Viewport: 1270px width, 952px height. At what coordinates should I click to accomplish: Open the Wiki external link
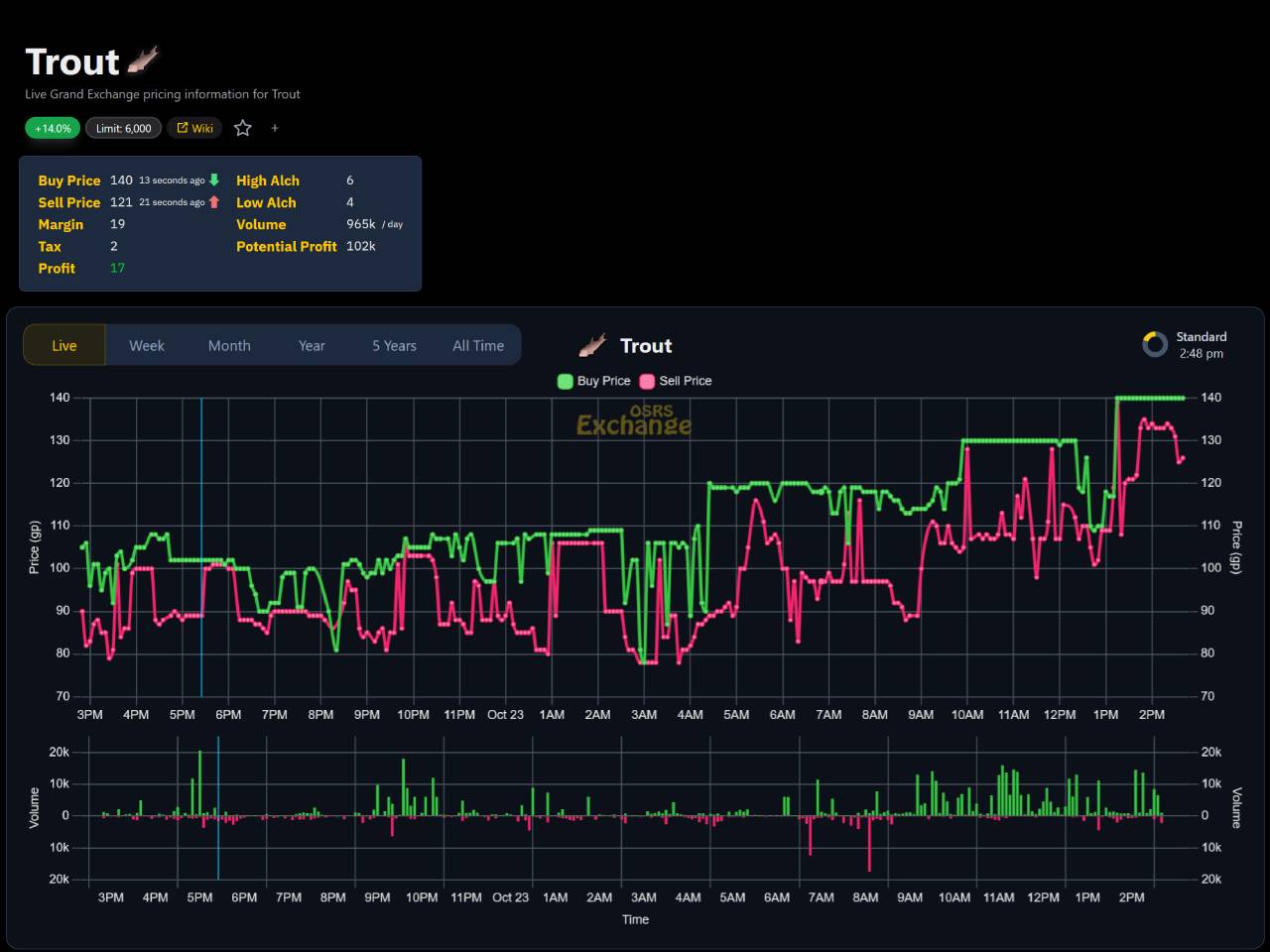pyautogui.click(x=194, y=128)
